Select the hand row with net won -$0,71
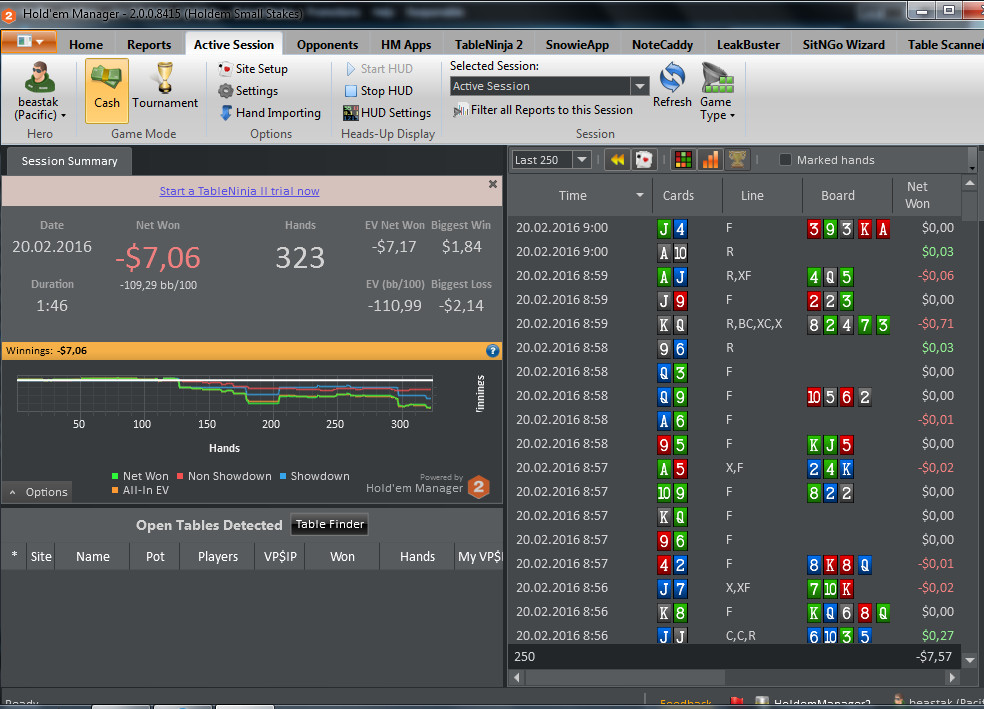The image size is (984, 709). tap(734, 324)
